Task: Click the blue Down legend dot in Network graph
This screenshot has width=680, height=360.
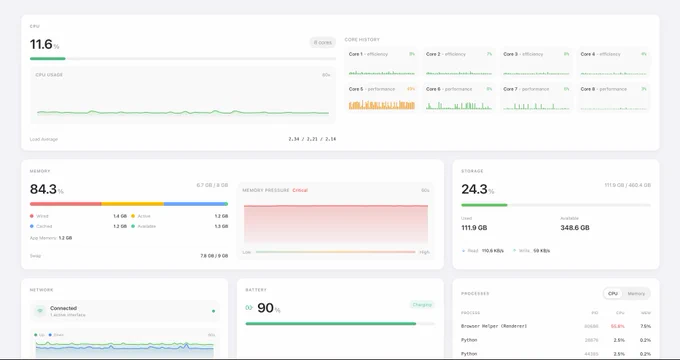Action: point(50,335)
